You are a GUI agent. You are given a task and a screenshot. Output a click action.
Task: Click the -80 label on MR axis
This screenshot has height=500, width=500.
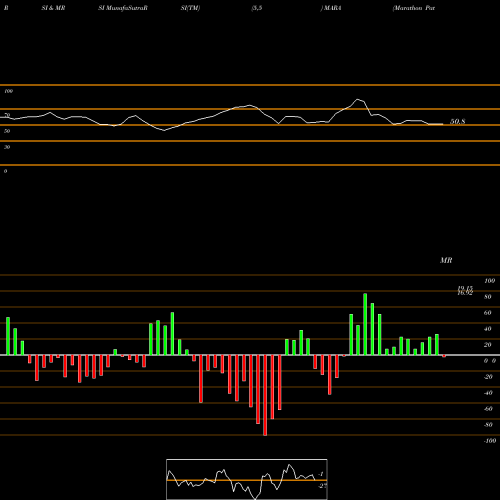pos(488,425)
